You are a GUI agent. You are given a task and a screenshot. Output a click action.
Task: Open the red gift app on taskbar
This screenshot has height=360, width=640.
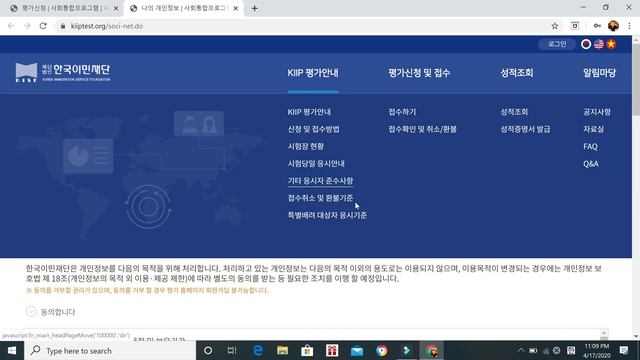pyautogui.click(x=332, y=351)
